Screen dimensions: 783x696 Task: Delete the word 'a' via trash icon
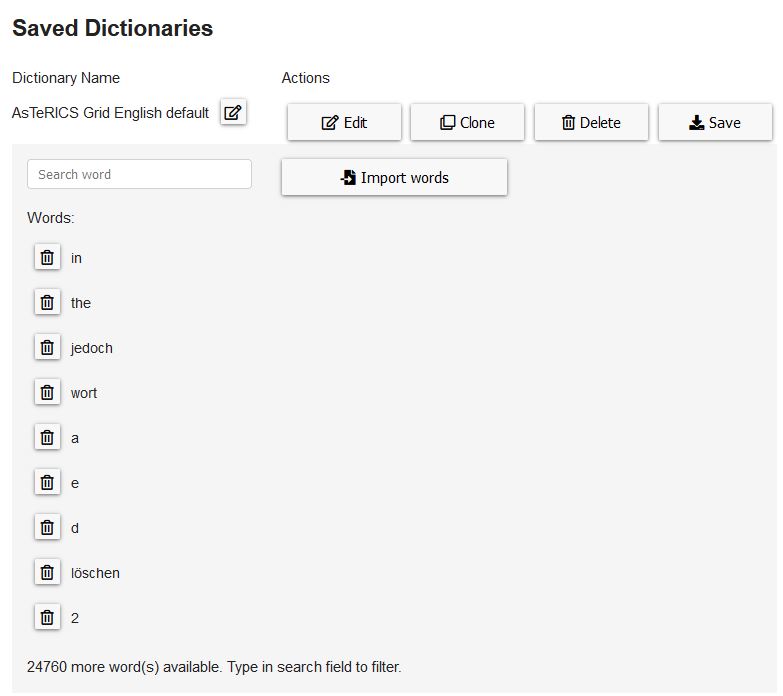click(x=47, y=438)
